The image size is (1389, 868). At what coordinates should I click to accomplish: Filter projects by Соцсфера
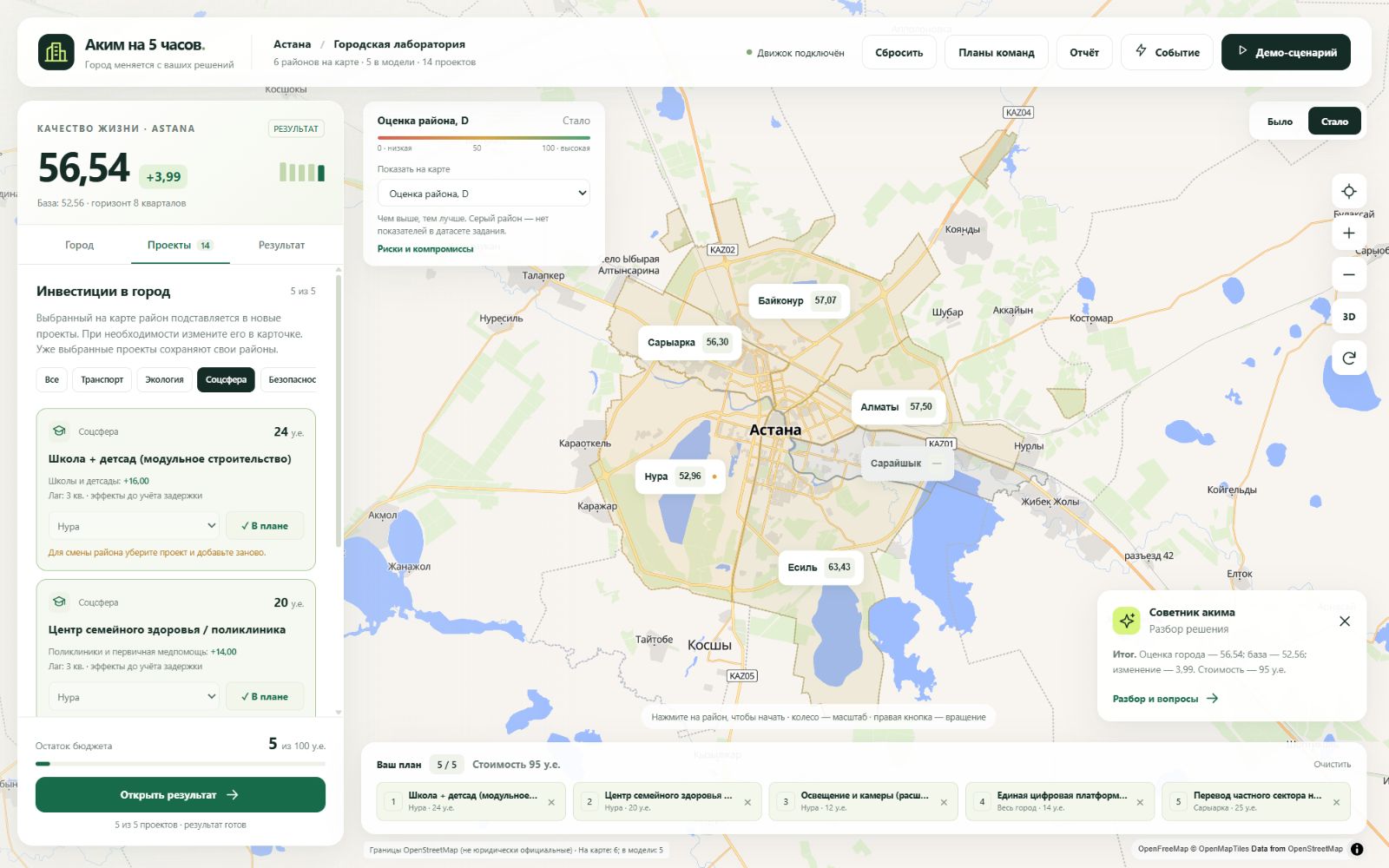click(x=226, y=380)
